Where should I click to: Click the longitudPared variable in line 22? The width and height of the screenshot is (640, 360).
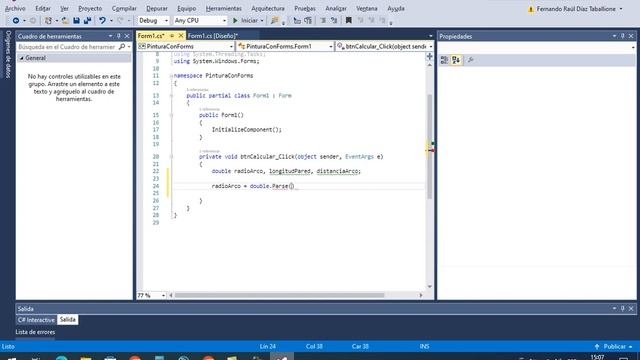289,171
